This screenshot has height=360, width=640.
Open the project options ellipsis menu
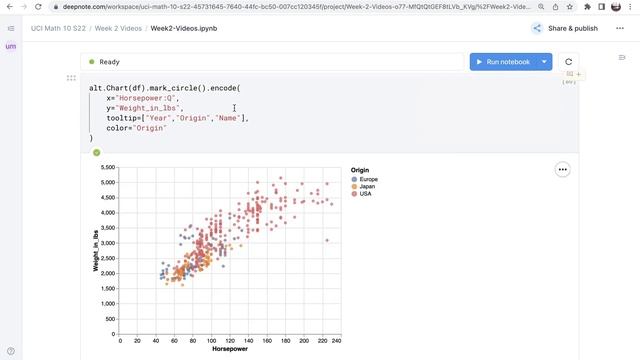(x=620, y=28)
